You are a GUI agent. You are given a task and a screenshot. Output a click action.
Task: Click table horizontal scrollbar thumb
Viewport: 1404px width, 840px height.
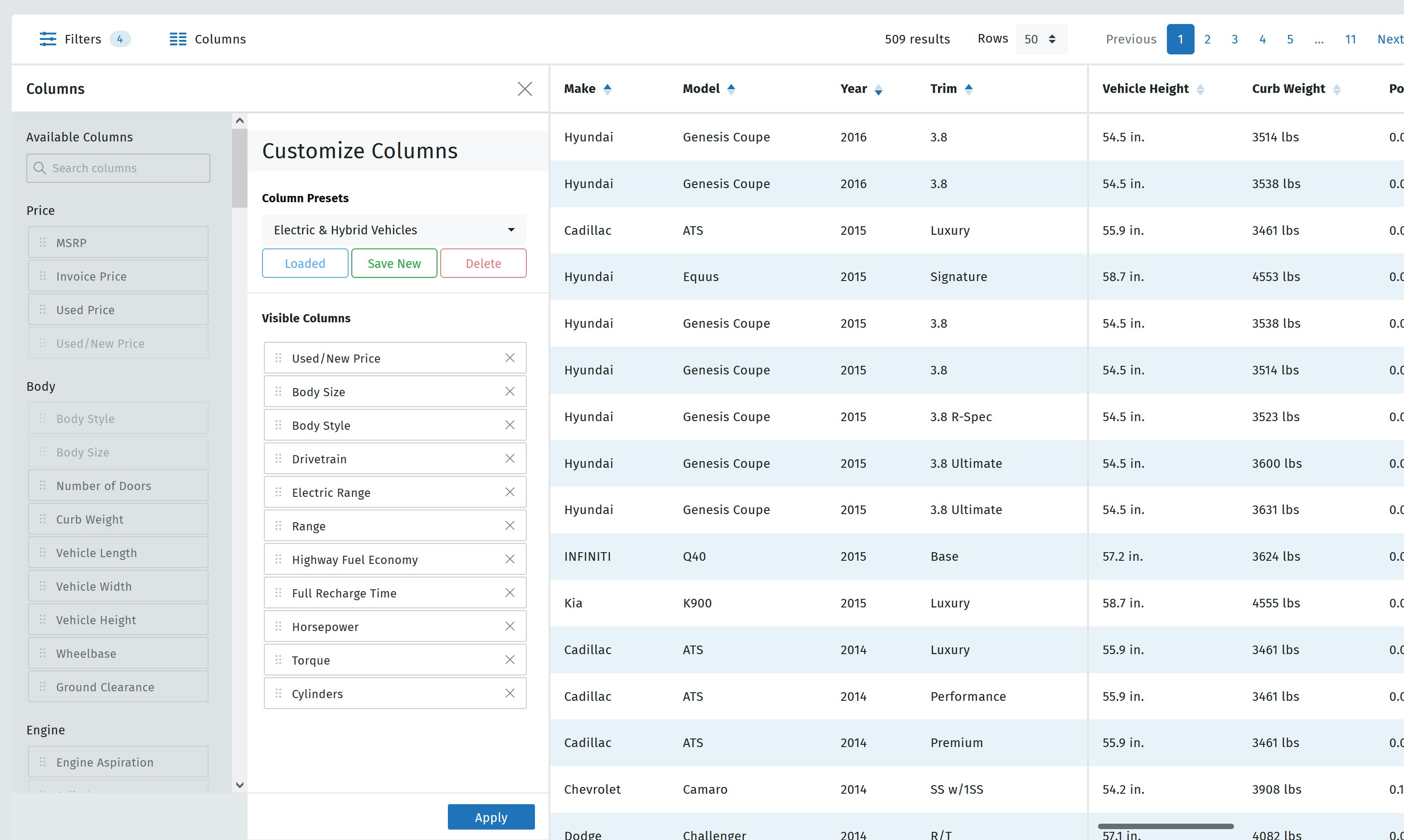pos(1166,826)
